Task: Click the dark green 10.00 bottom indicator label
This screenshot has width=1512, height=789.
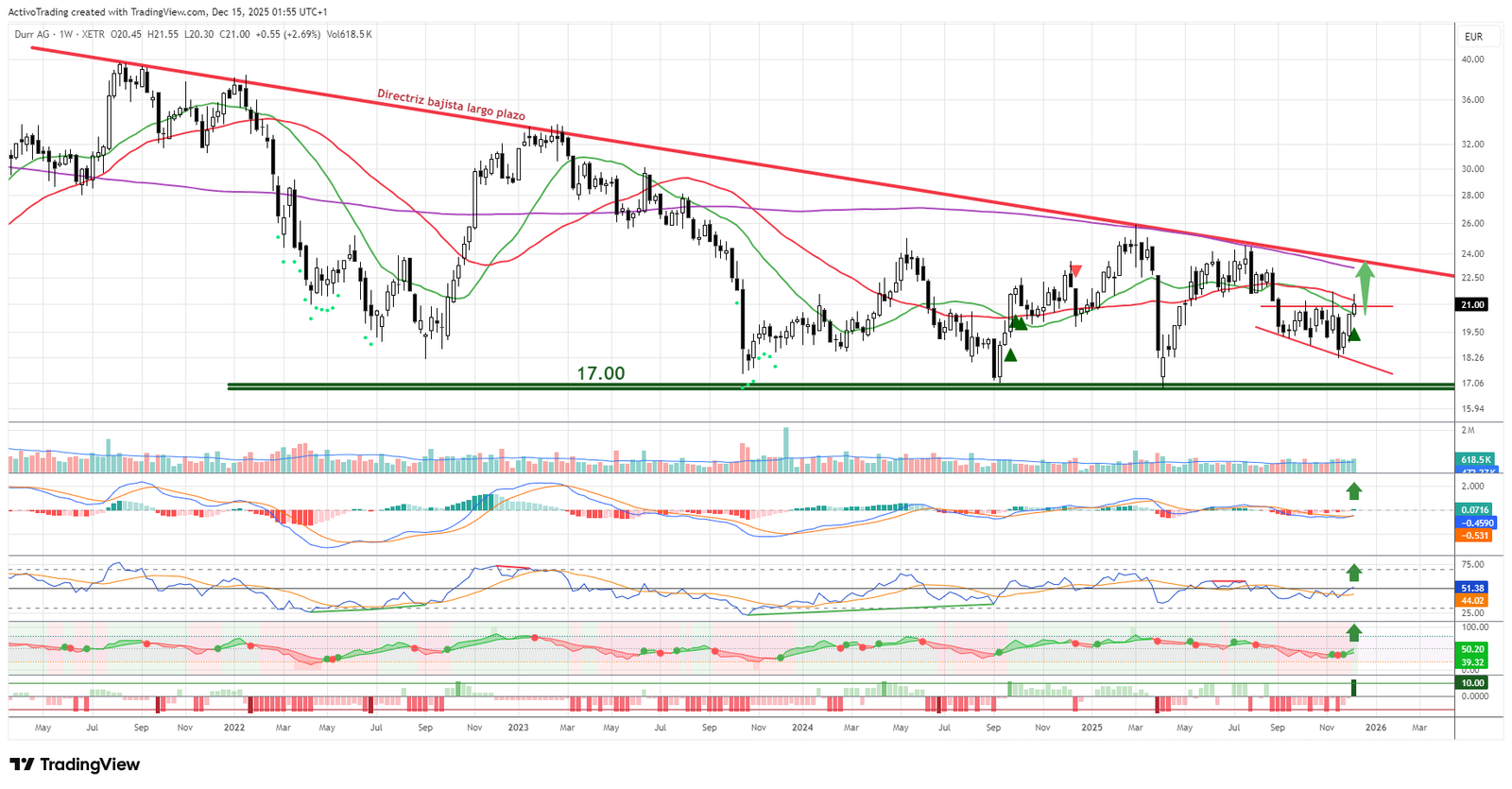Action: (1472, 682)
